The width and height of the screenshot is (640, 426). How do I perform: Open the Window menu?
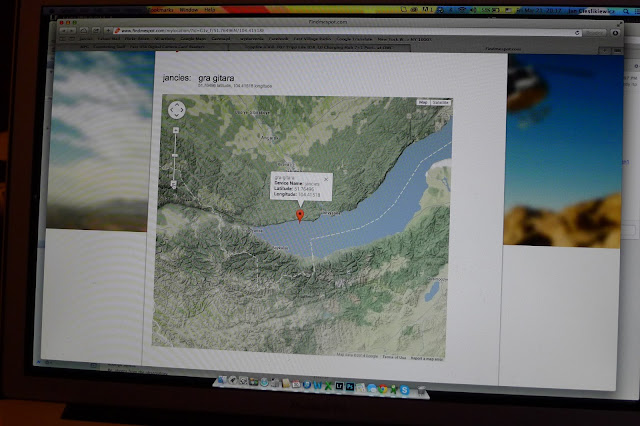189,9
